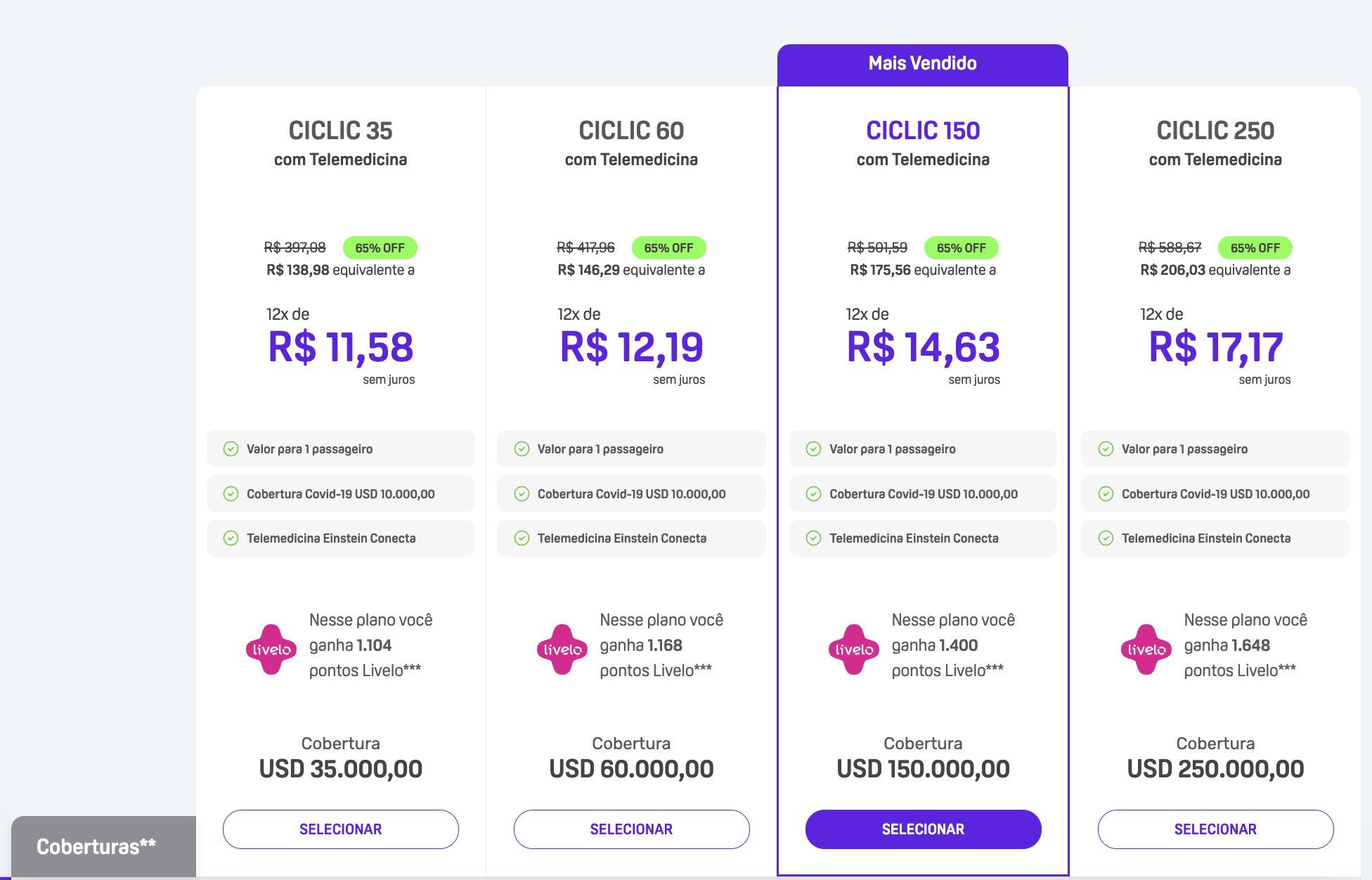1372x880 pixels.
Task: Click the 65% OFF badge on CICLIC 250
Action: [x=1255, y=247]
